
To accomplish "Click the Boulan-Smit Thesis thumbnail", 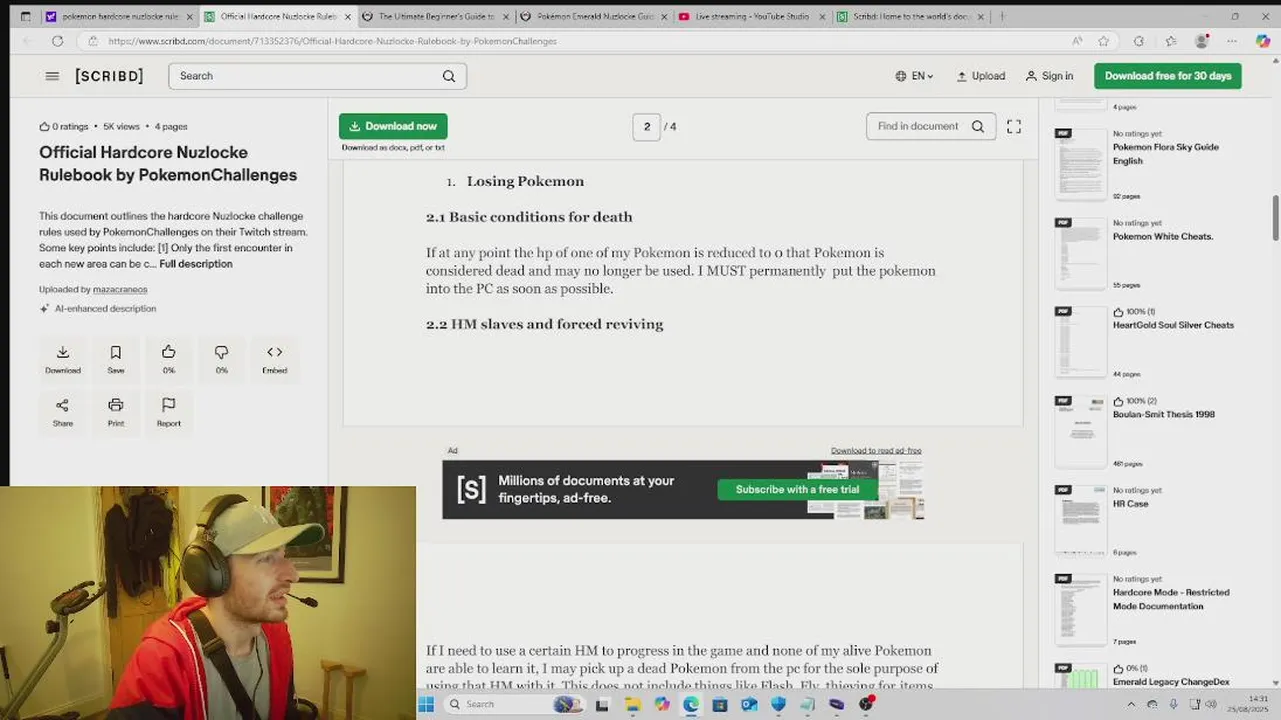I will pos(1080,431).
